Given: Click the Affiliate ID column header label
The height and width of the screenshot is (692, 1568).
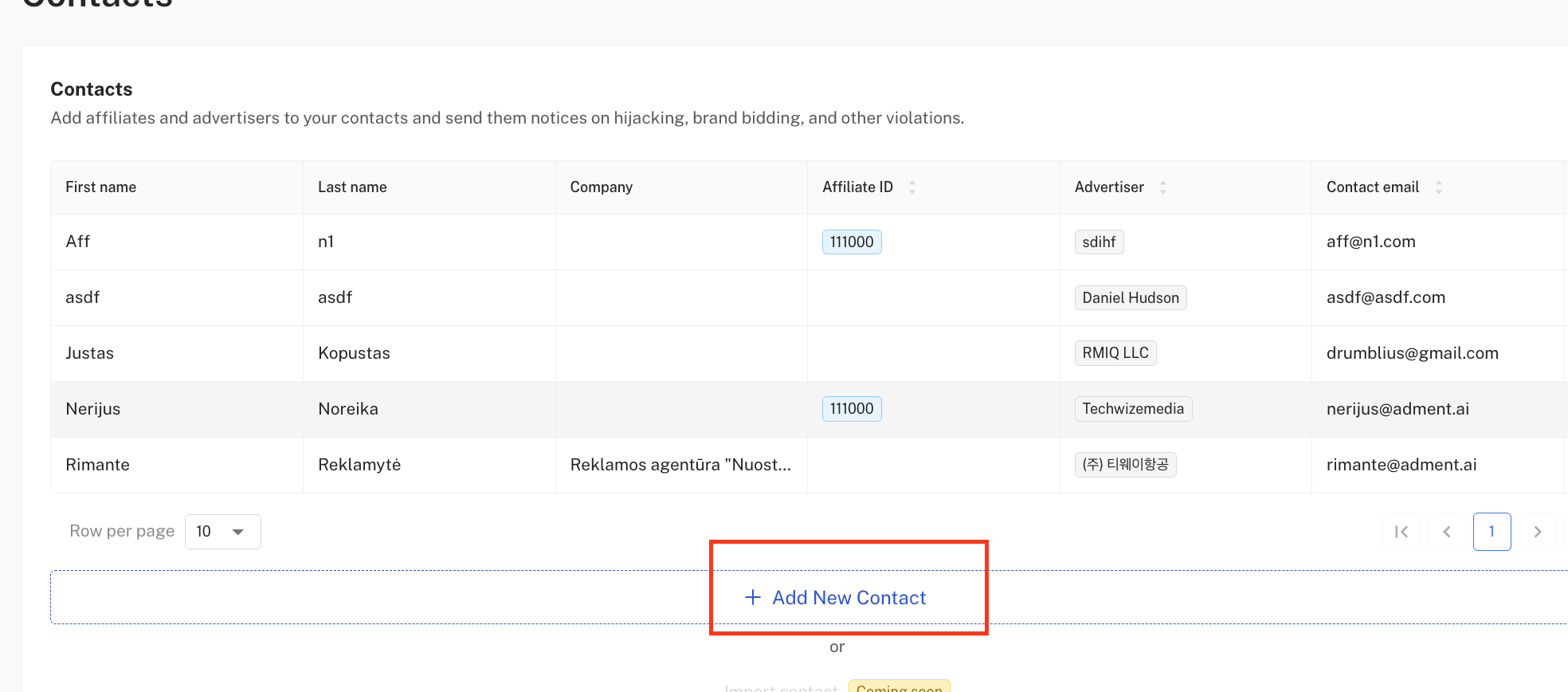Looking at the screenshot, I should (x=857, y=187).
